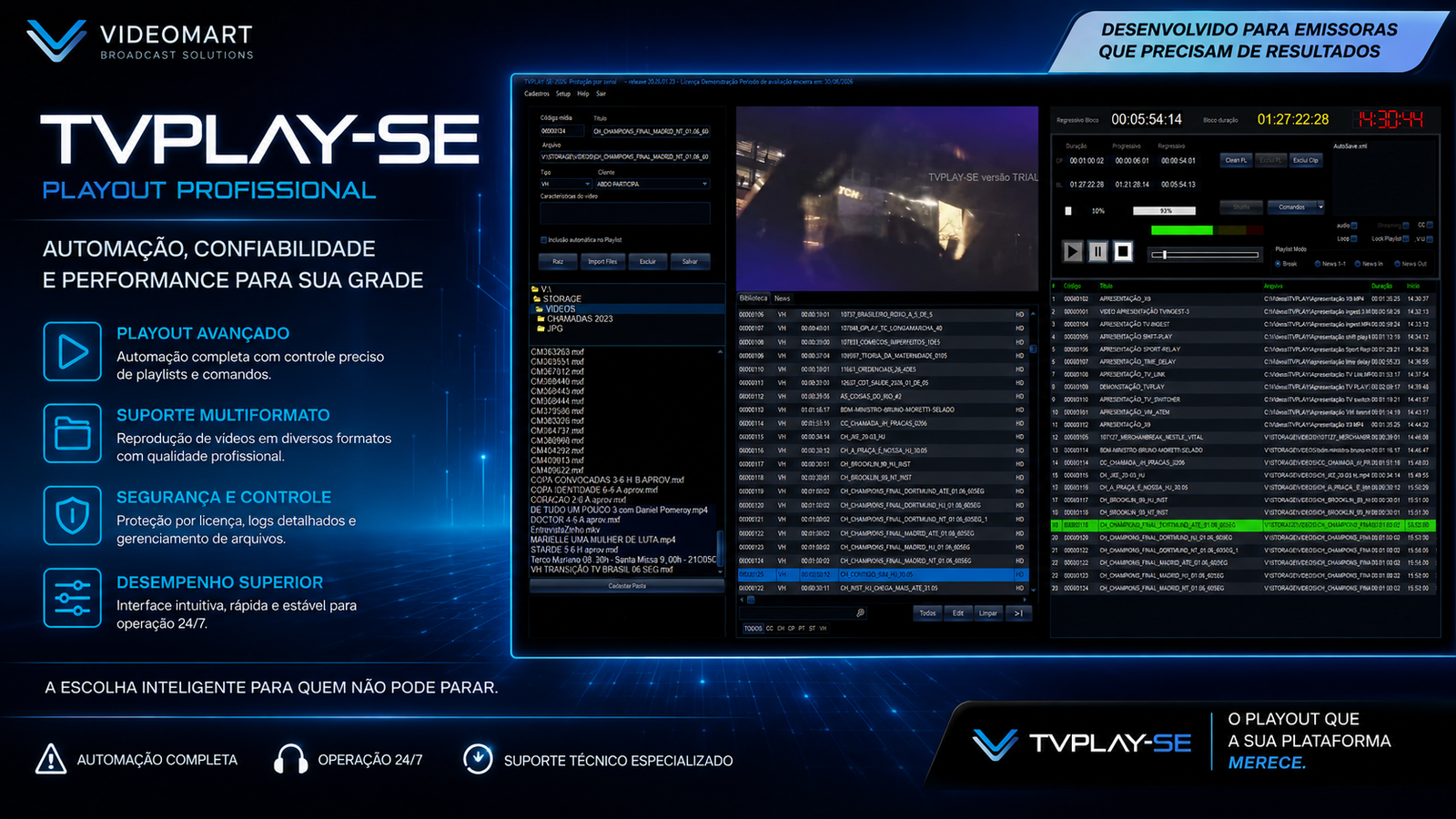1456x819 pixels.
Task: Click the green VU level meter
Action: click(x=1182, y=230)
